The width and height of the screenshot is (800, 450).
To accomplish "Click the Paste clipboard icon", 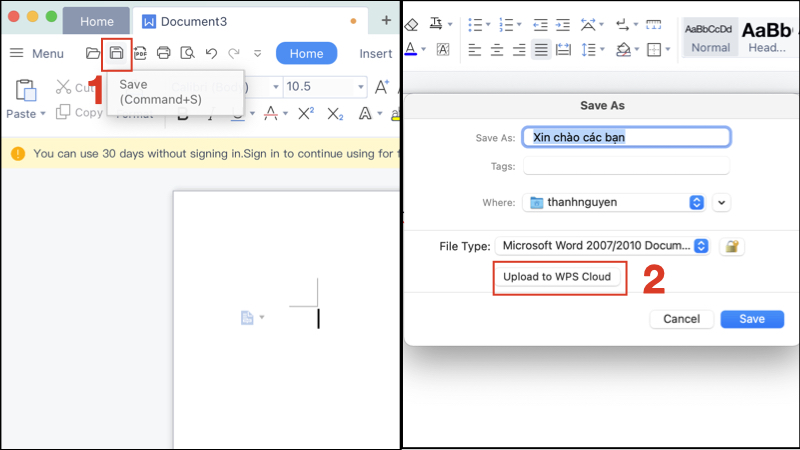I will (26, 90).
